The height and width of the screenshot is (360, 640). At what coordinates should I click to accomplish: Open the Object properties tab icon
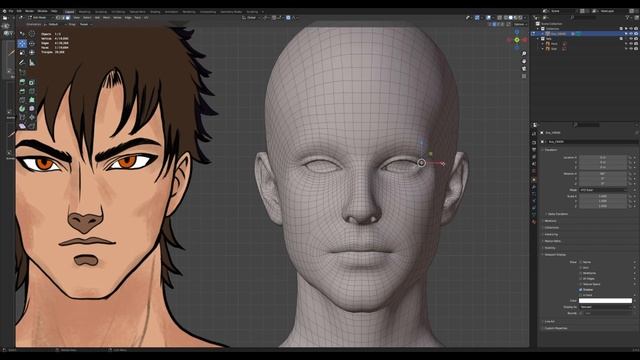pos(534,180)
